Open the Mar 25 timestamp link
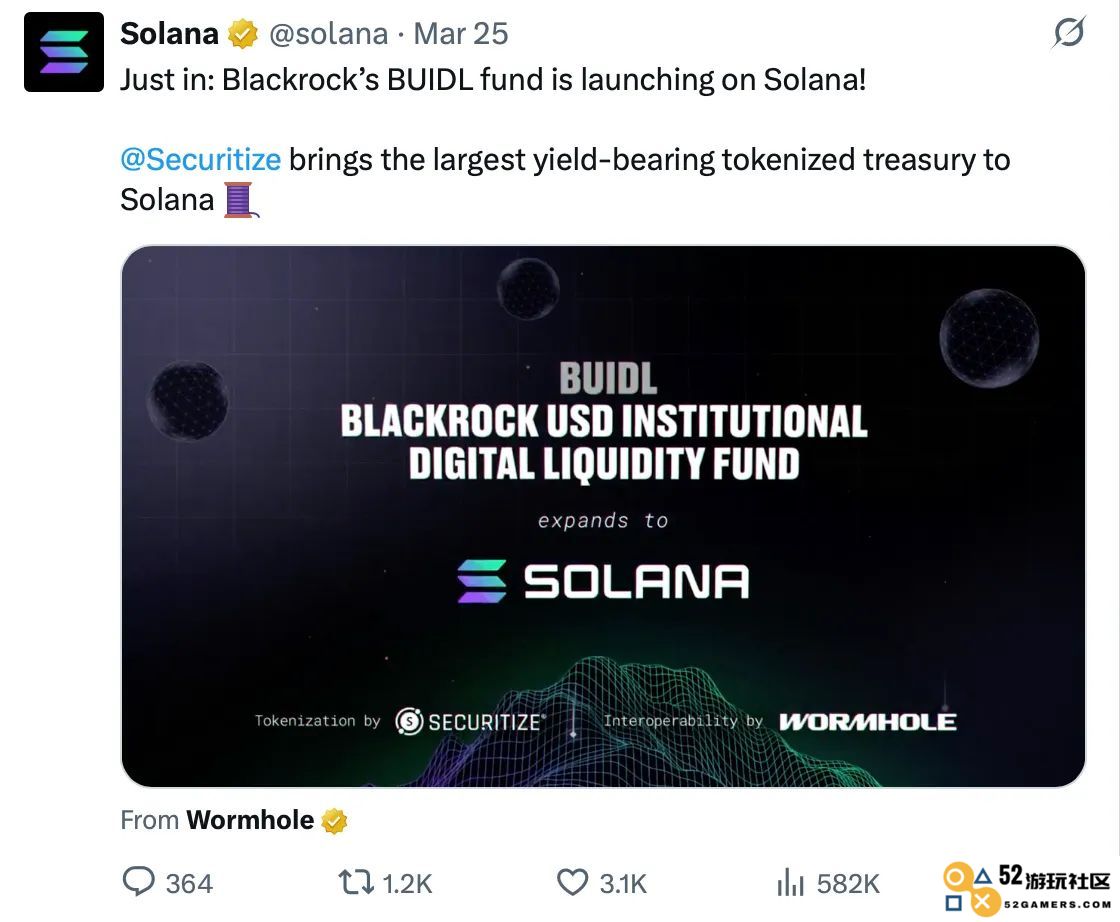This screenshot has width=1120, height=922. click(x=461, y=34)
